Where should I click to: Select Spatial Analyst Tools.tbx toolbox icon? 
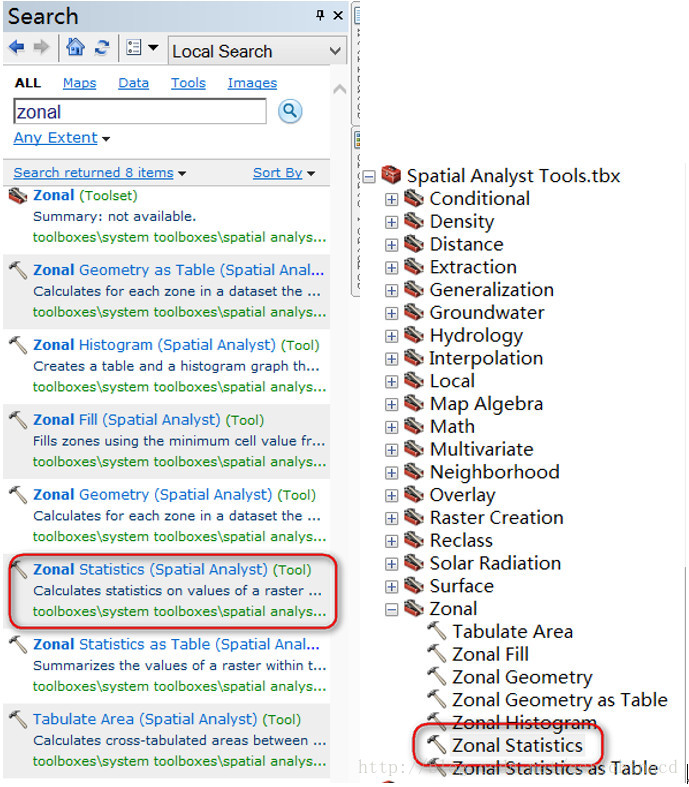(x=391, y=175)
